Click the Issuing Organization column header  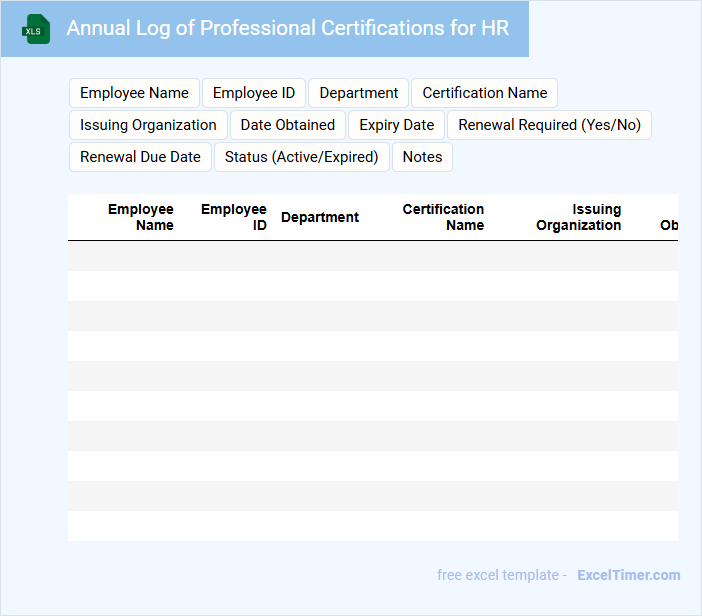(578, 217)
